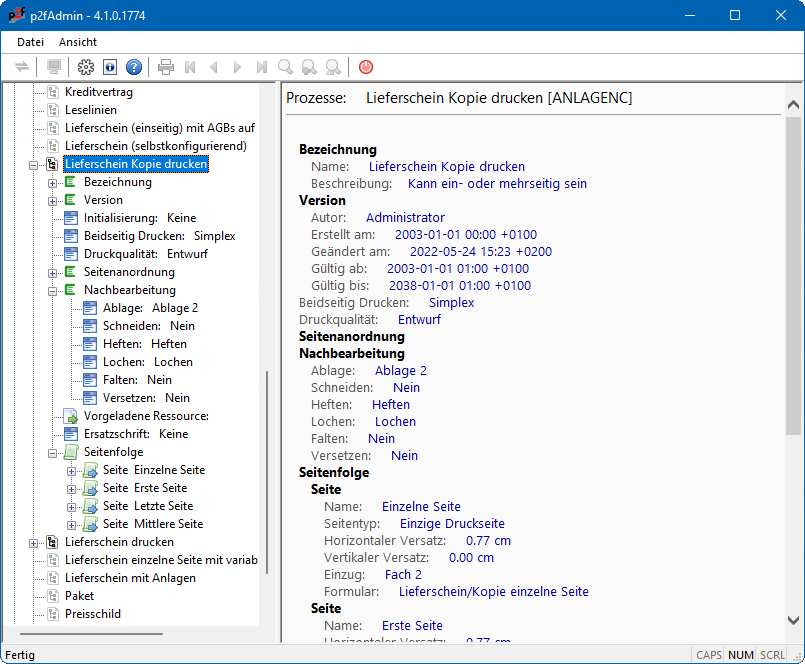Image resolution: width=805 pixels, height=664 pixels.
Task: Click the printer icon in toolbar
Action: (x=166, y=67)
